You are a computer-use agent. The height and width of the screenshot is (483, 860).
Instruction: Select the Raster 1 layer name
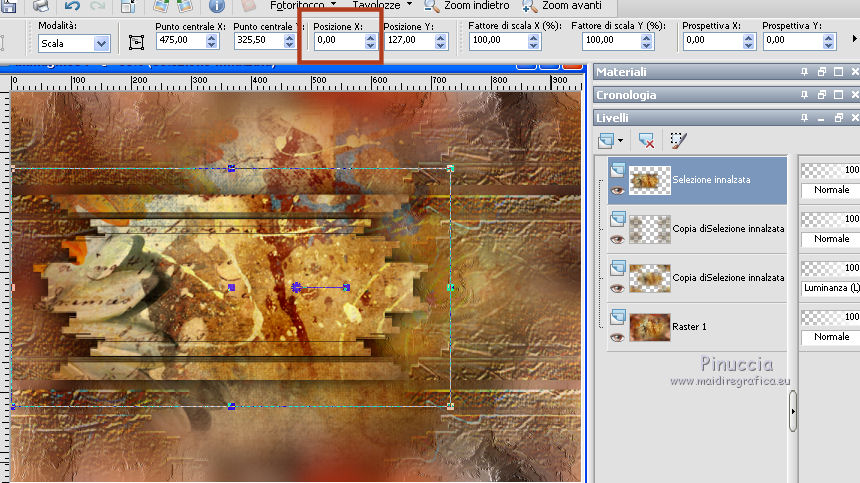coord(689,327)
